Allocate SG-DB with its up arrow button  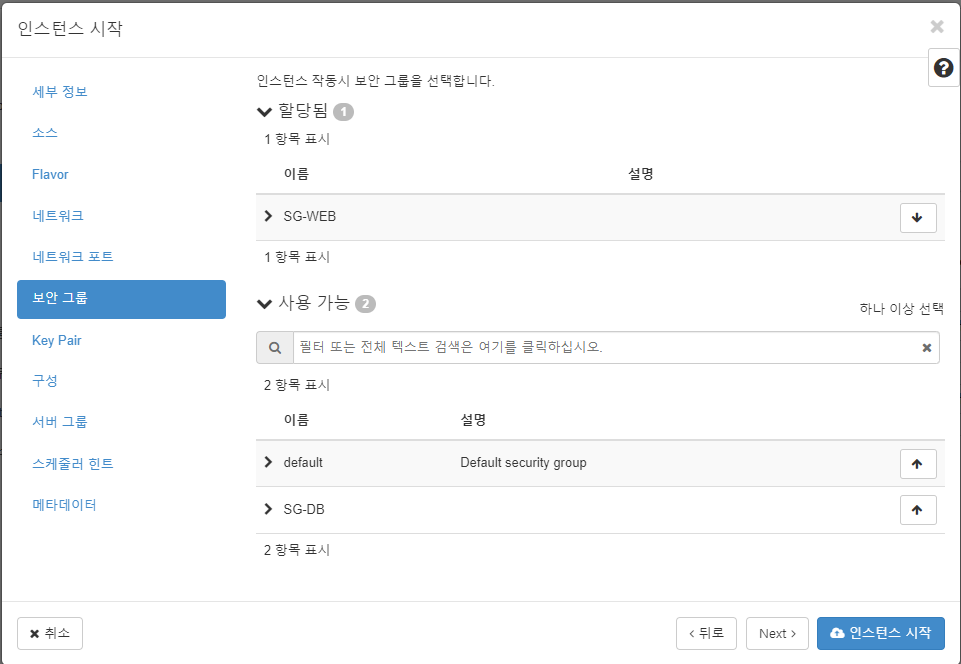917,509
